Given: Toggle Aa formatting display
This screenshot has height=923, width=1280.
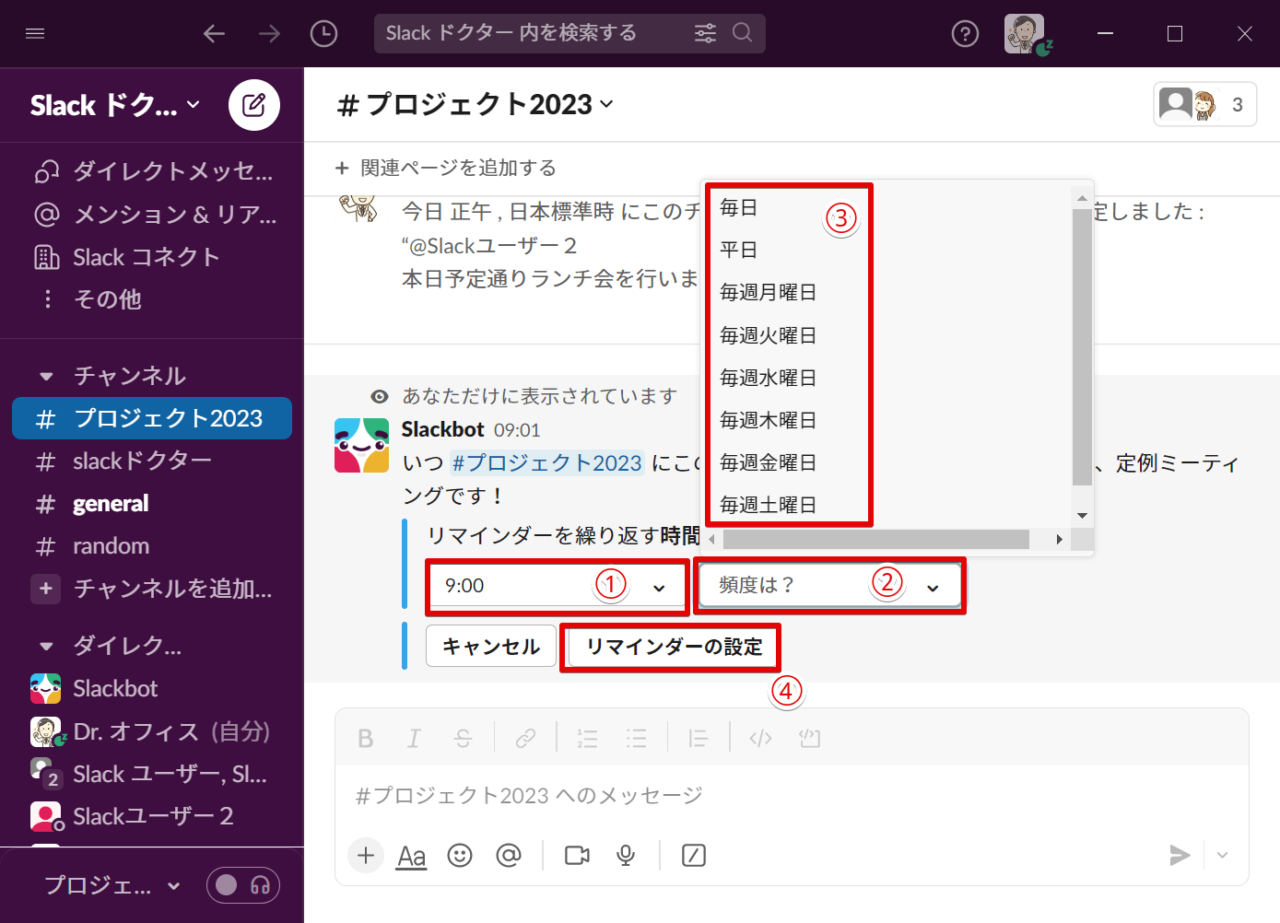Looking at the screenshot, I should coord(412,856).
